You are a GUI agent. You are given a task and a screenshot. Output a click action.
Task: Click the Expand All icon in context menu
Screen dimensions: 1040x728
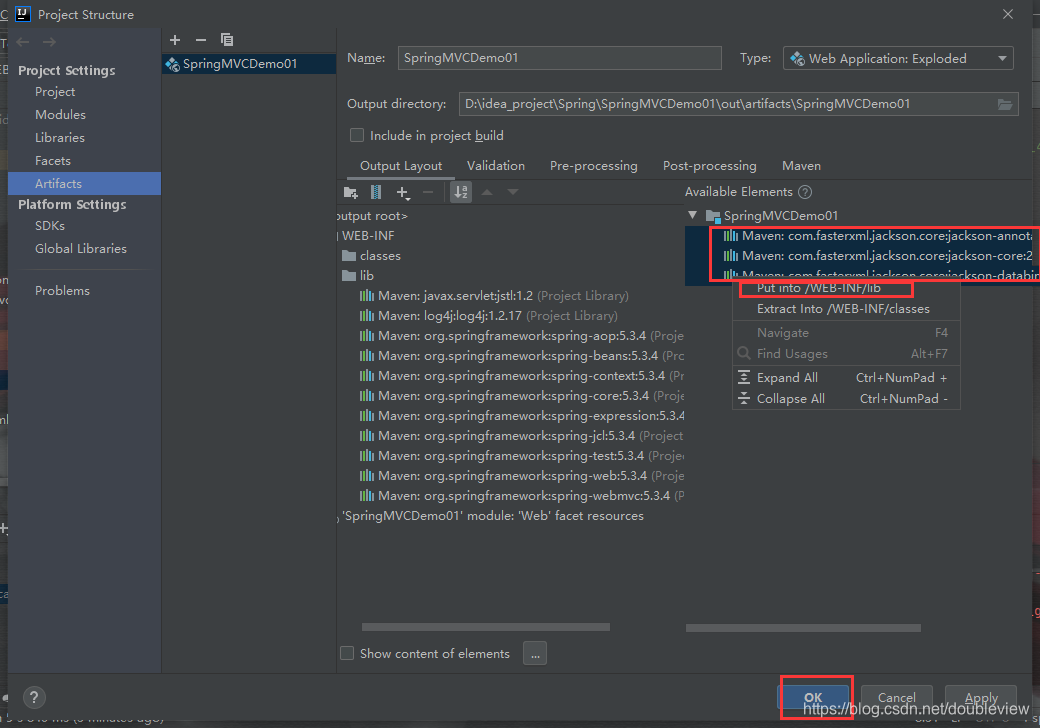pyautogui.click(x=744, y=377)
